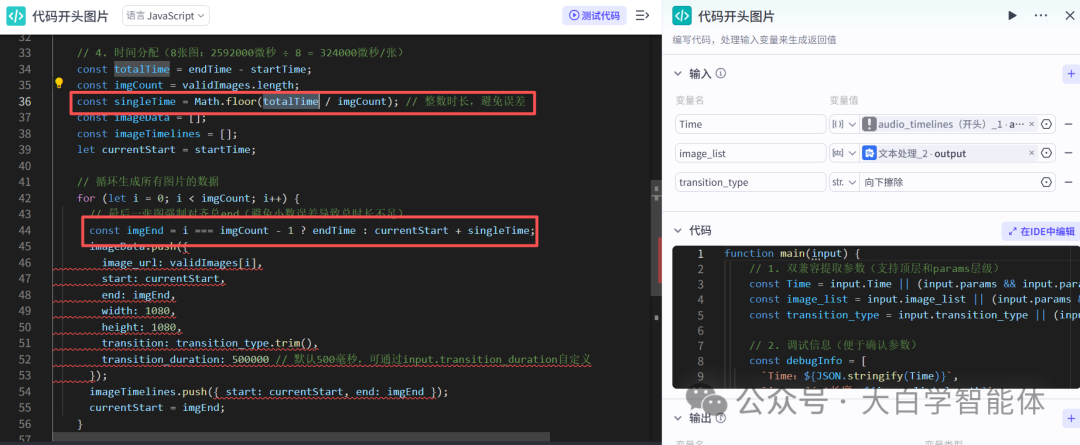The image size is (1080, 445).
Task: Click 'const totalTime = endTime - startTime;' line
Action: tap(194, 69)
